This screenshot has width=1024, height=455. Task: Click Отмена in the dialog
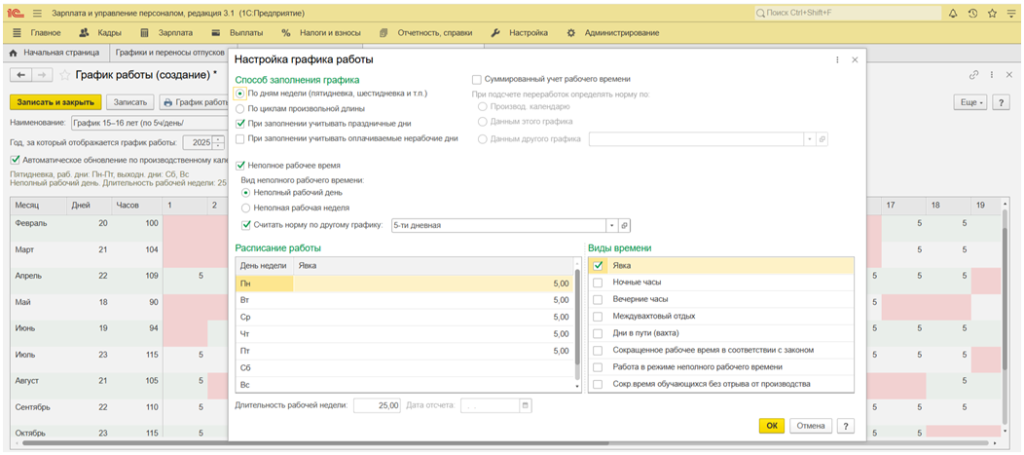810,426
